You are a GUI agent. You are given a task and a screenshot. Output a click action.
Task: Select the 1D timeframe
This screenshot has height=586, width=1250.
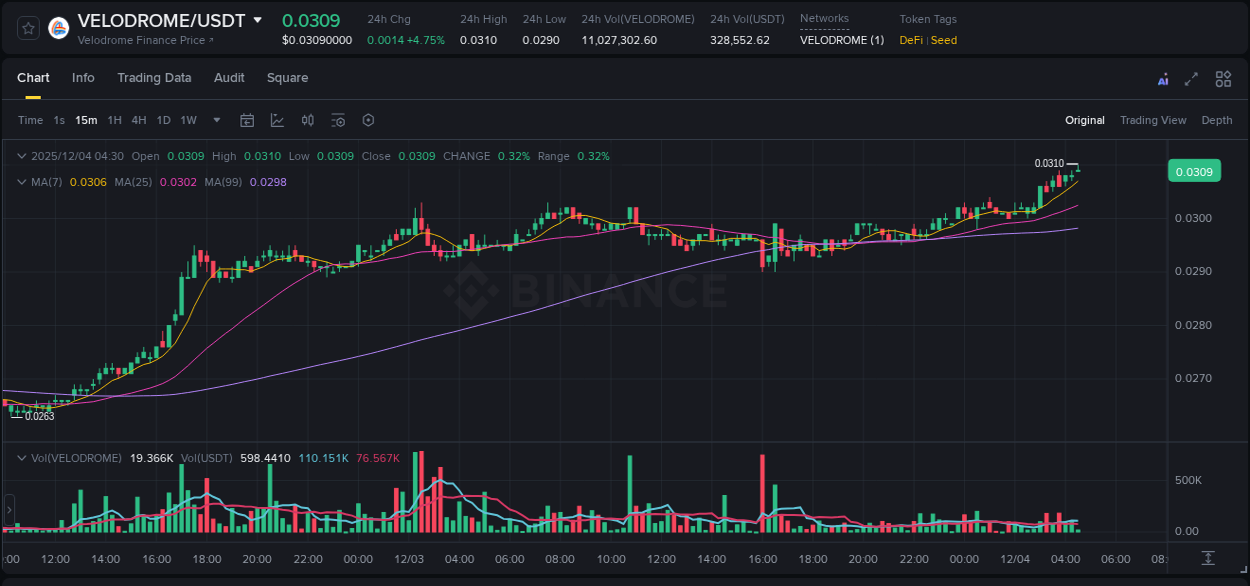(162, 120)
